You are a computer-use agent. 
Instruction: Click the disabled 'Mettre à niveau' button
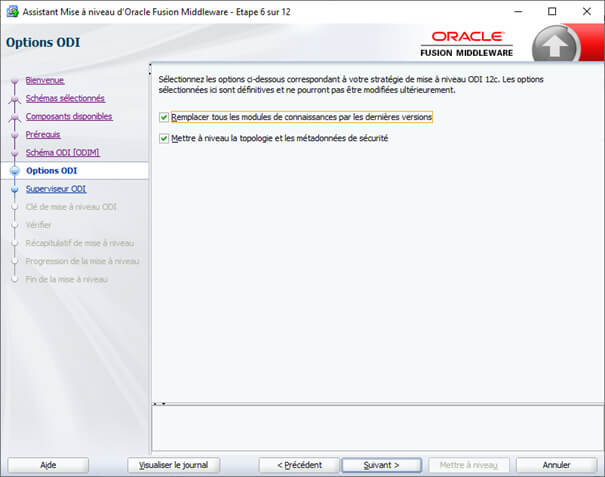[469, 465]
